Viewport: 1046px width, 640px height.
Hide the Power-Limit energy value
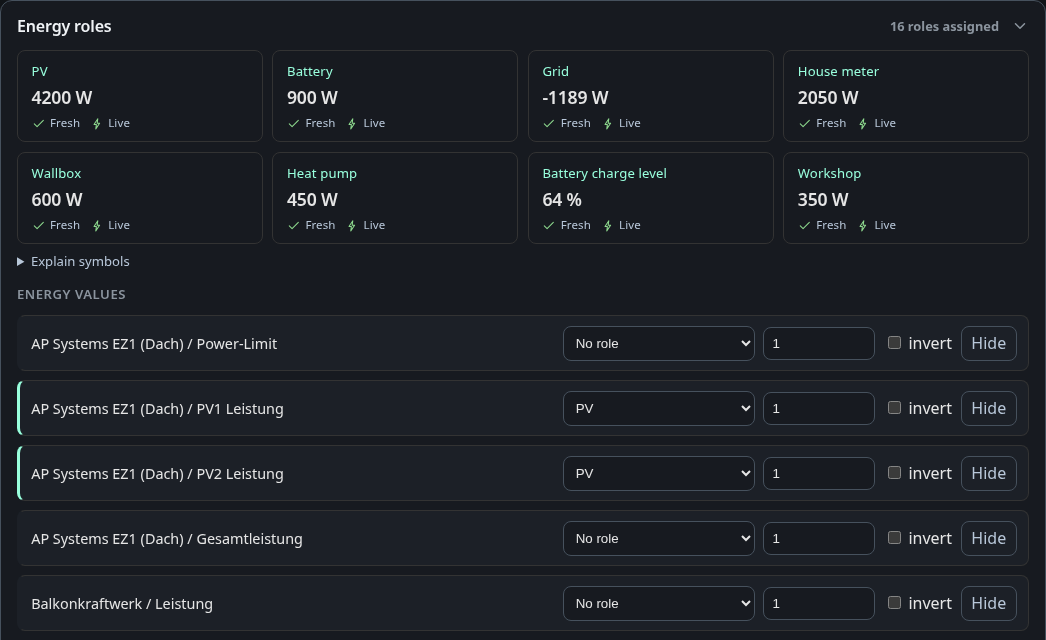pos(989,343)
